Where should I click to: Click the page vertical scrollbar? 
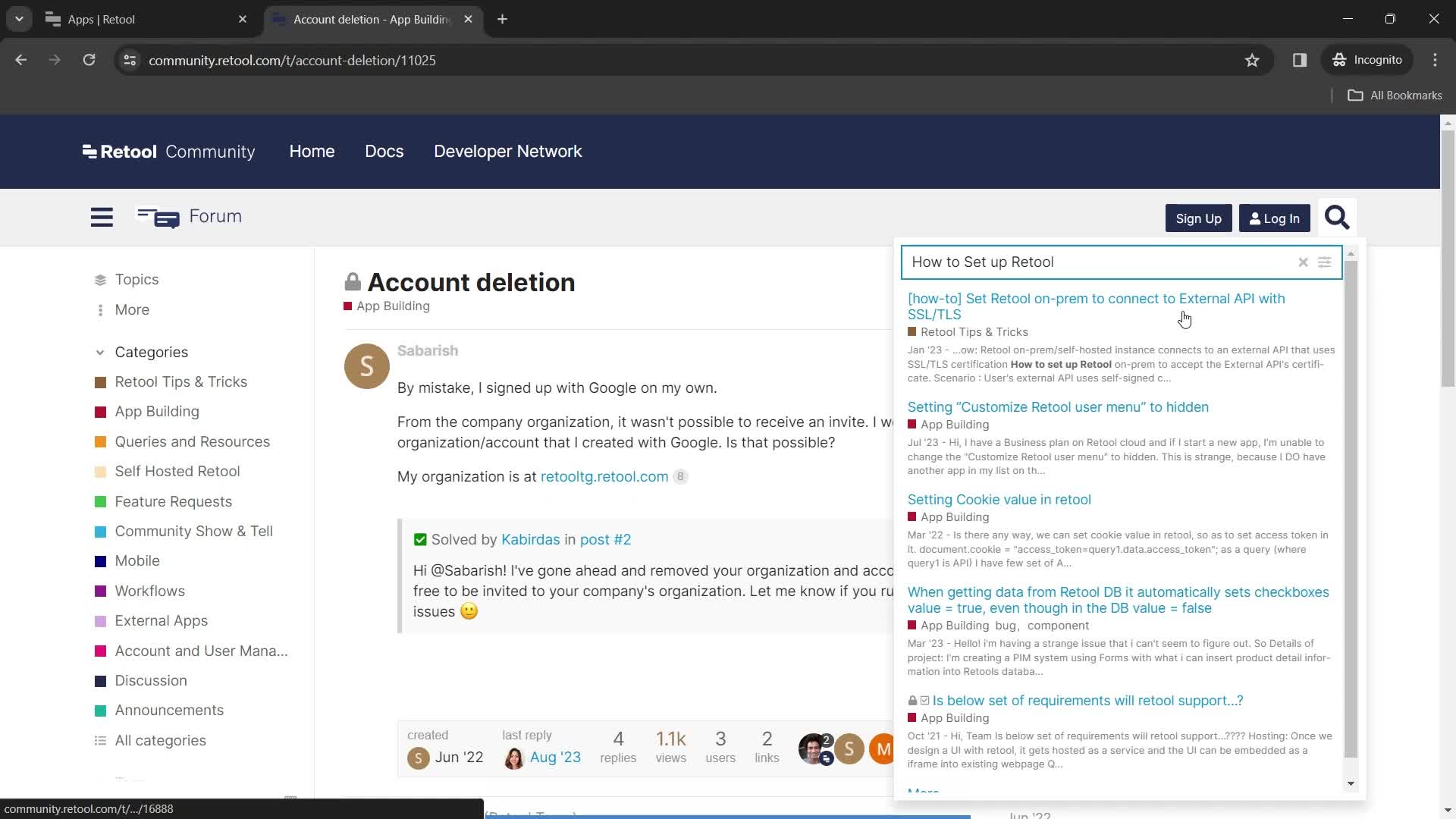coord(1448,258)
